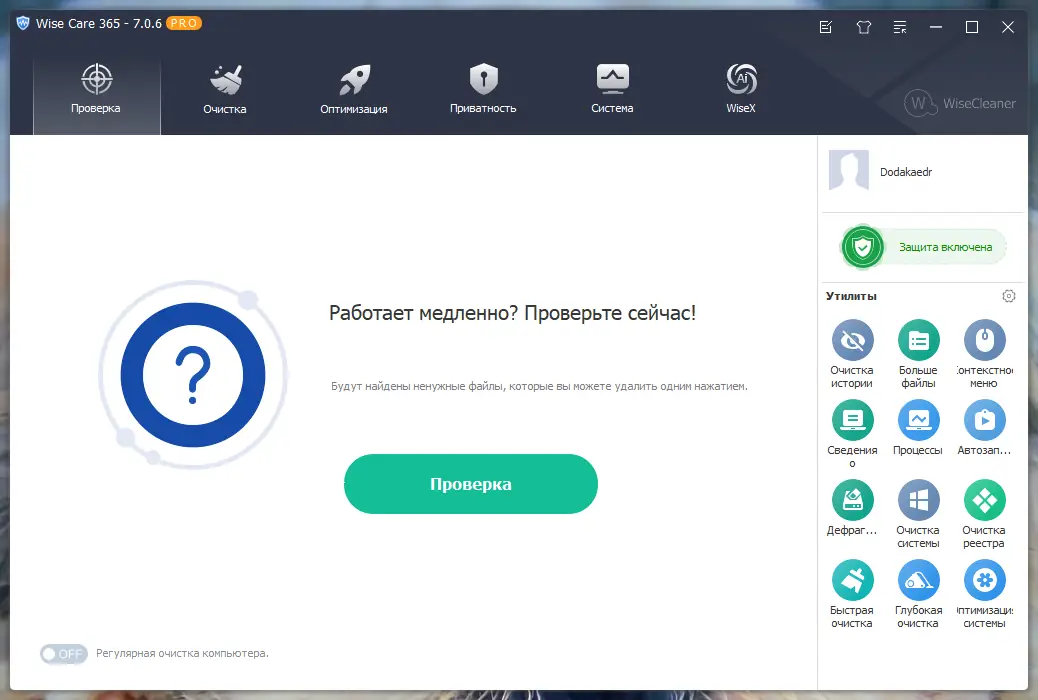
Task: Open the "Очистка реестра" registry cleaner
Action: [984, 500]
